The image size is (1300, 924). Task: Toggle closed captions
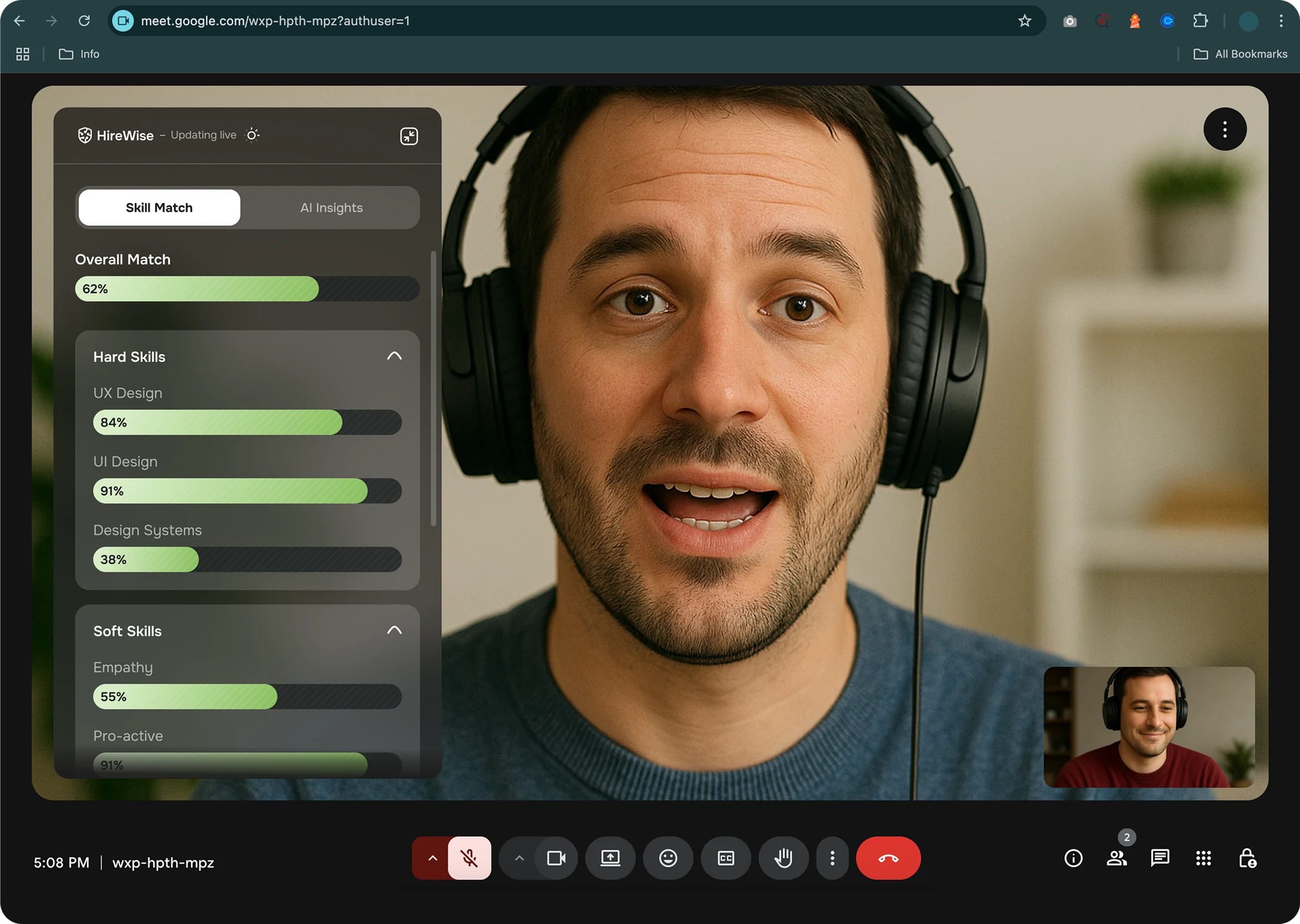[726, 858]
